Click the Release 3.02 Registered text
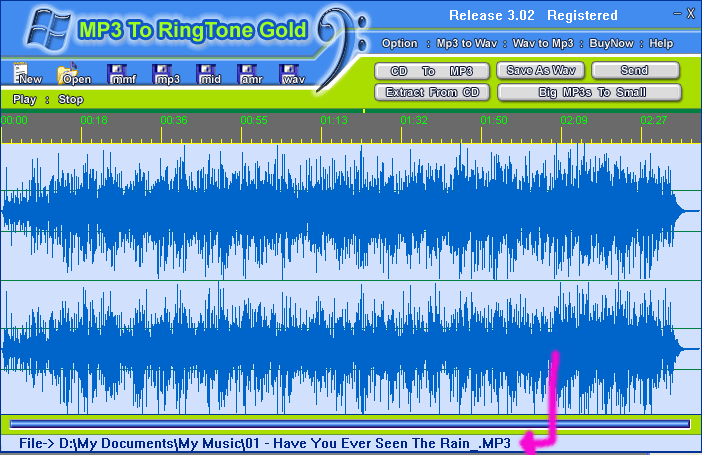The image size is (702, 455). [533, 16]
